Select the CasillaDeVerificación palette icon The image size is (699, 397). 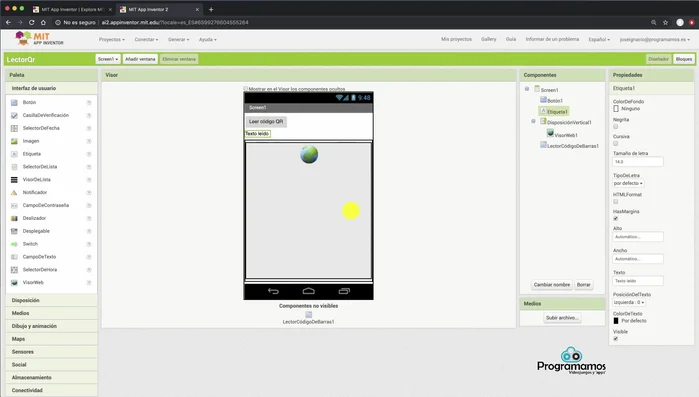tap(14, 115)
